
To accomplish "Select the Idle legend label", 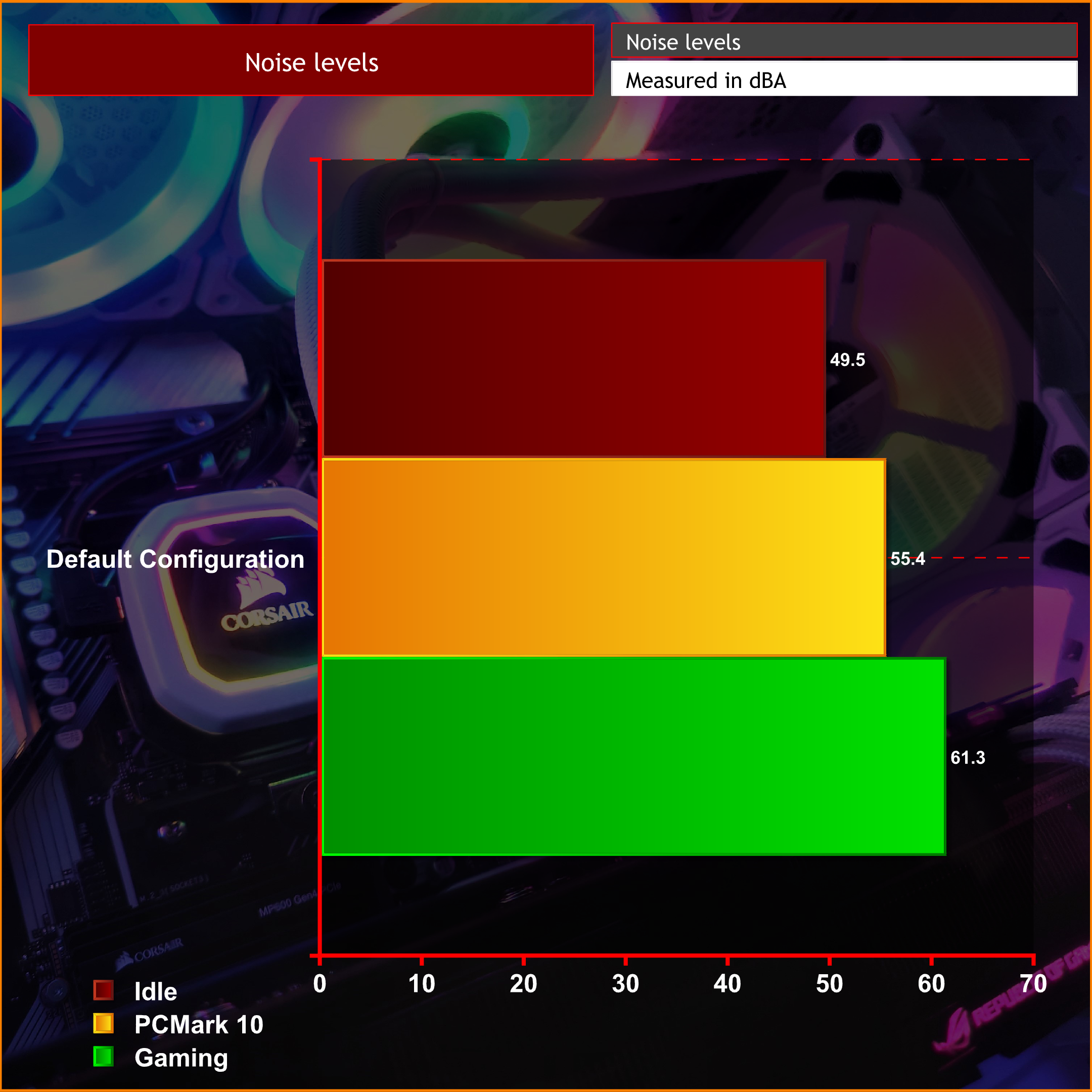I will (x=155, y=991).
